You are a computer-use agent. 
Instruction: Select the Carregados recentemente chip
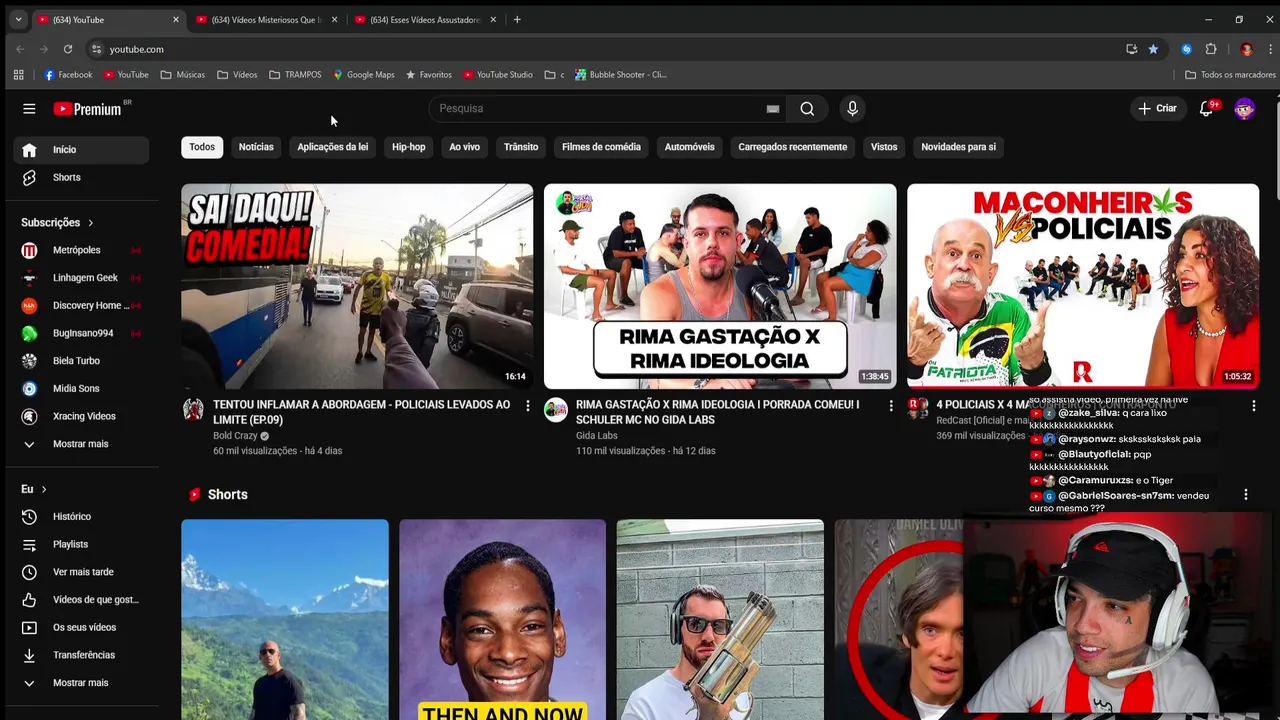(792, 147)
